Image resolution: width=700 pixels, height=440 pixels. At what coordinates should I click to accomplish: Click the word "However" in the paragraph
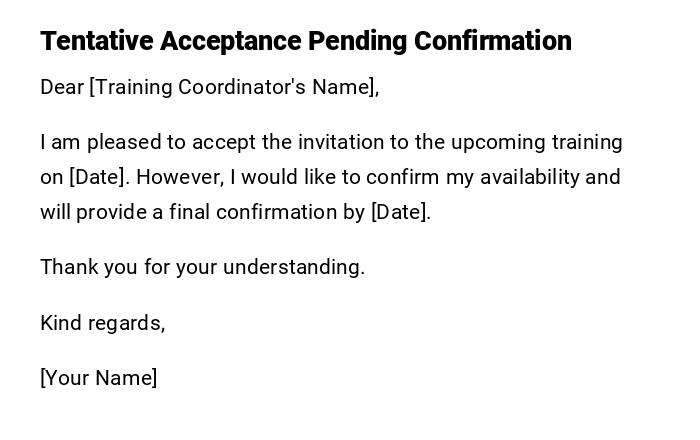[x=179, y=177]
